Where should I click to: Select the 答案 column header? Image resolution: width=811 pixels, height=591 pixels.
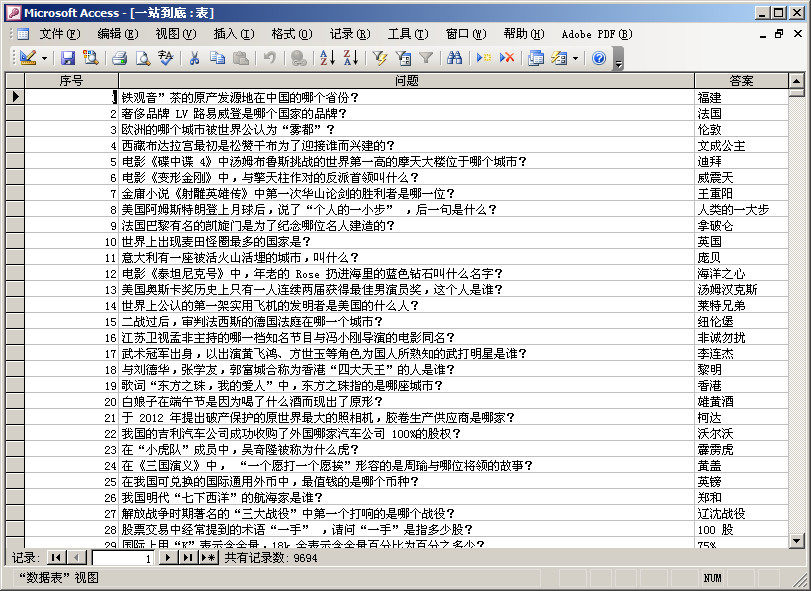point(742,81)
